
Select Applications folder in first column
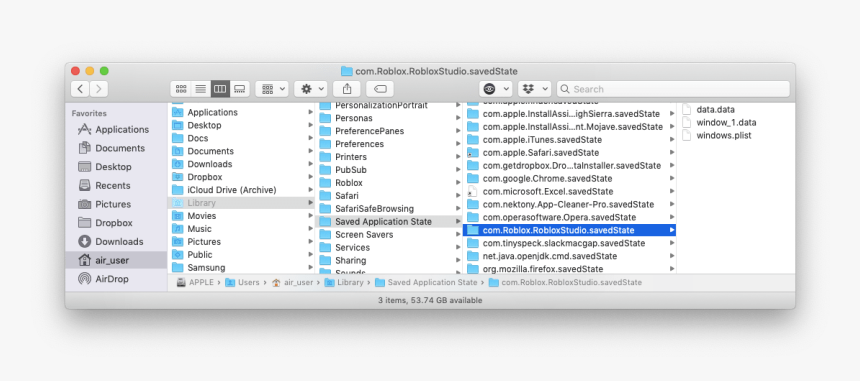tap(241, 112)
